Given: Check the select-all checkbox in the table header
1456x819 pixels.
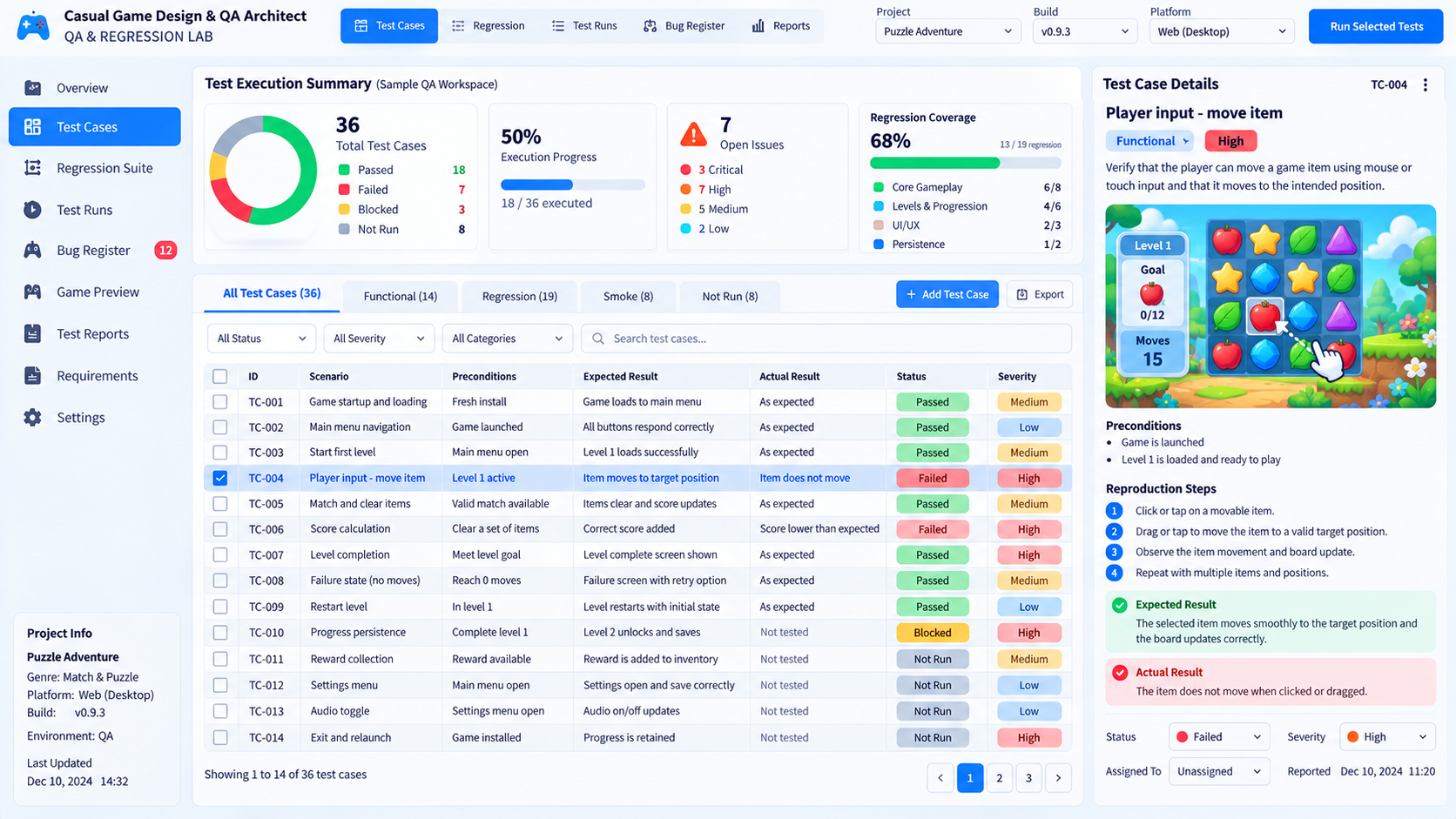Looking at the screenshot, I should (x=220, y=377).
